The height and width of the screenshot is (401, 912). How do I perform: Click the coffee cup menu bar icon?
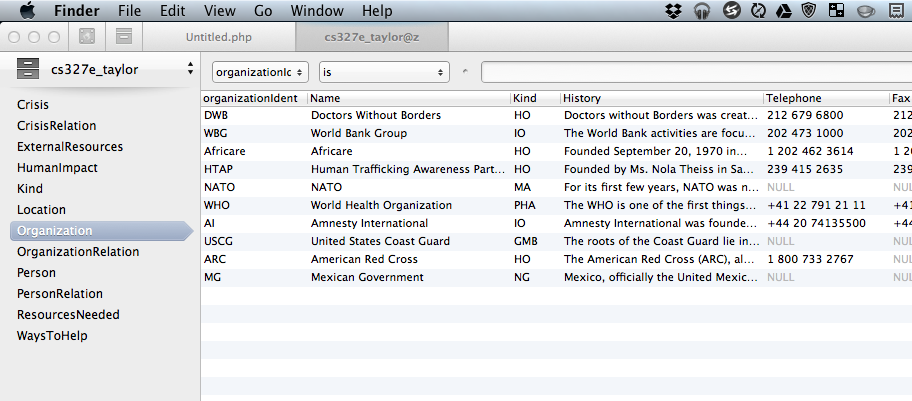click(866, 11)
